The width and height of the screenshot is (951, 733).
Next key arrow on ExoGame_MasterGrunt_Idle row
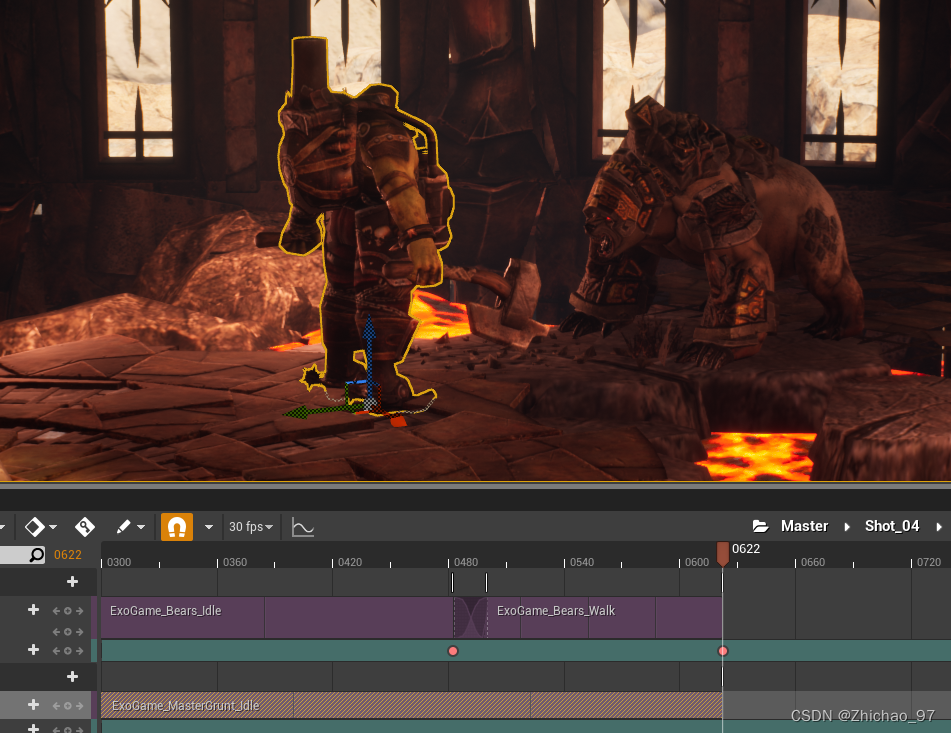tap(79, 706)
